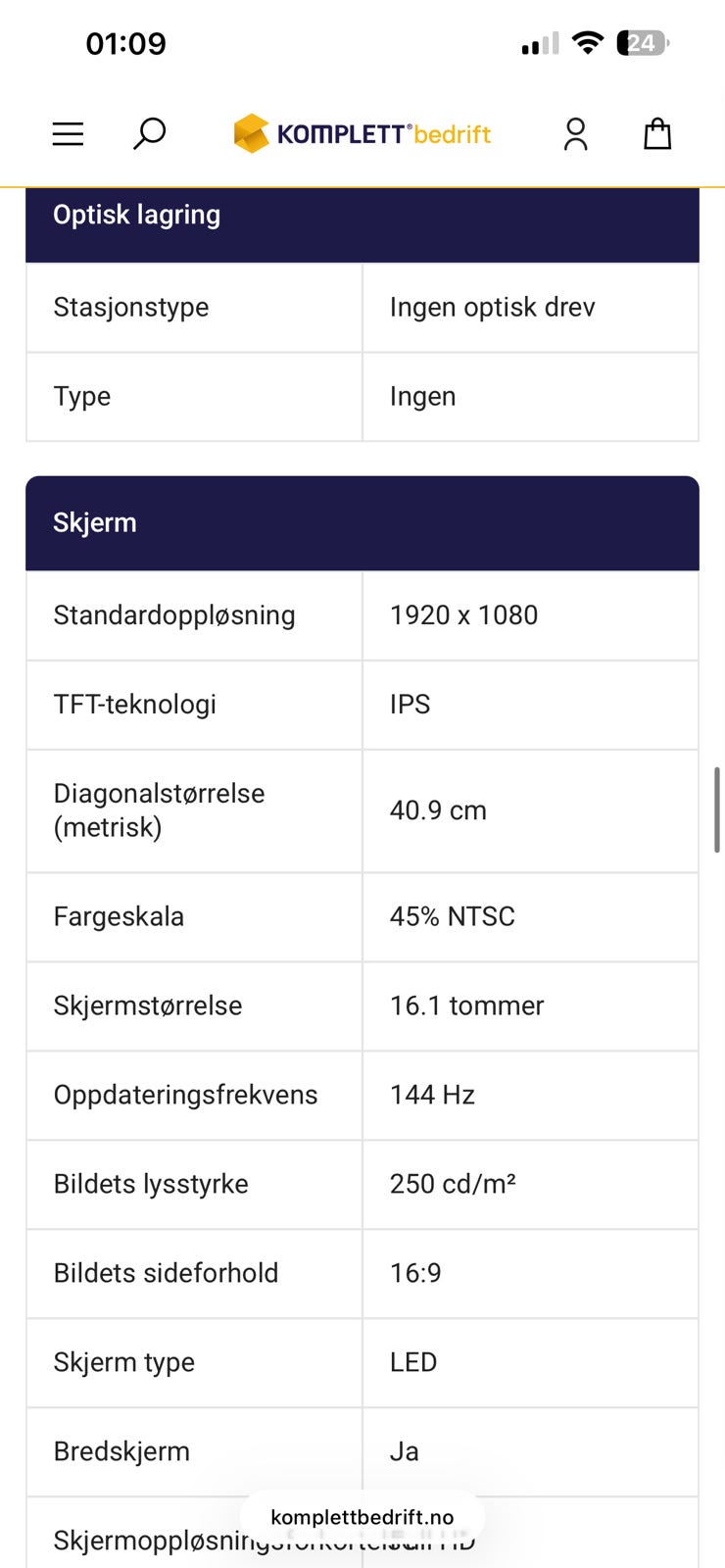This screenshot has height=1568, width=725.
Task: Click the page scrollbar on the right
Action: pyautogui.click(x=718, y=809)
